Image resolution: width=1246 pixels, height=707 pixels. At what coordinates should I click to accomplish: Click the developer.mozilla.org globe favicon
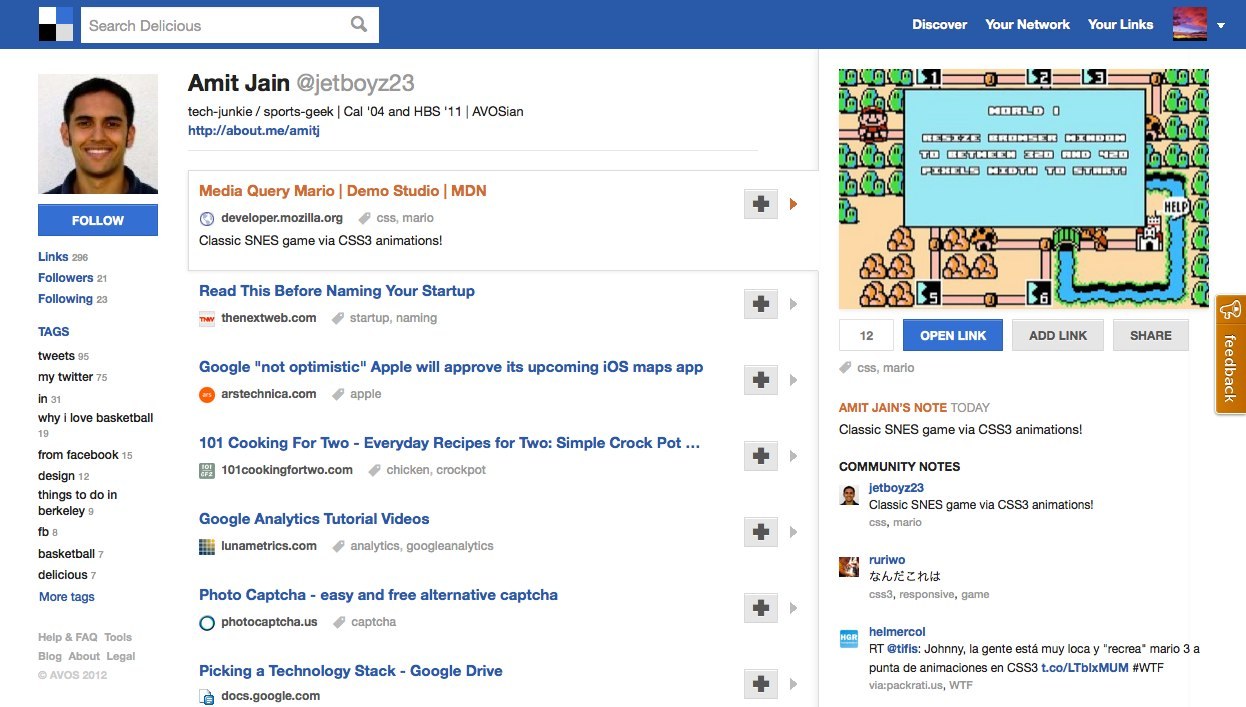(207, 219)
